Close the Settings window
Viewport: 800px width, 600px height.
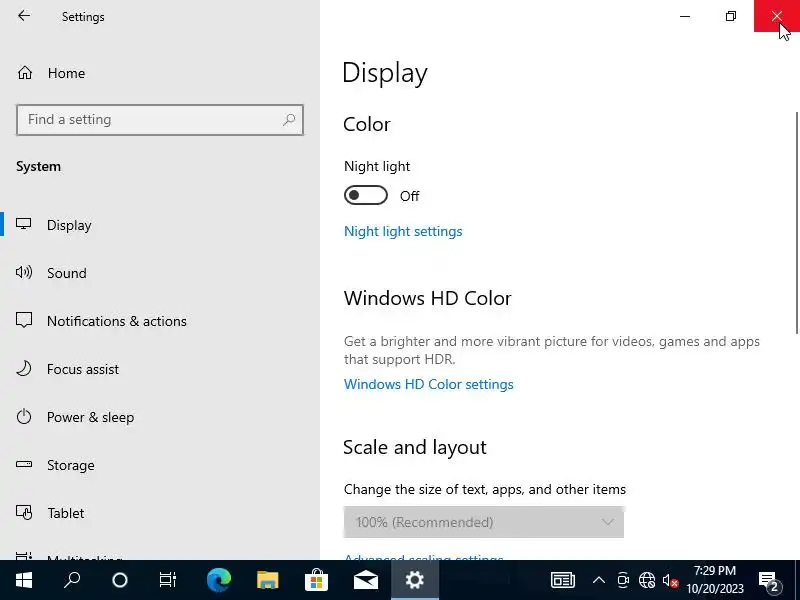point(777,16)
